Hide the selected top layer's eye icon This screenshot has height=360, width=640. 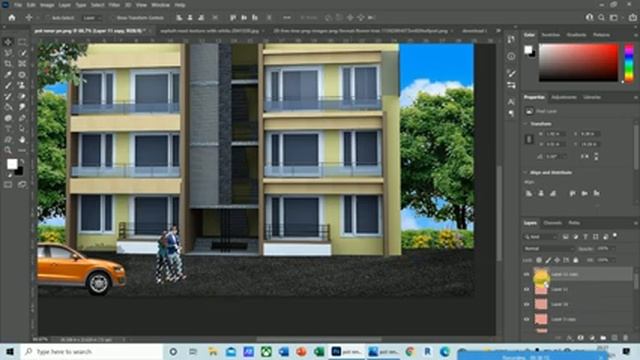[x=527, y=275]
